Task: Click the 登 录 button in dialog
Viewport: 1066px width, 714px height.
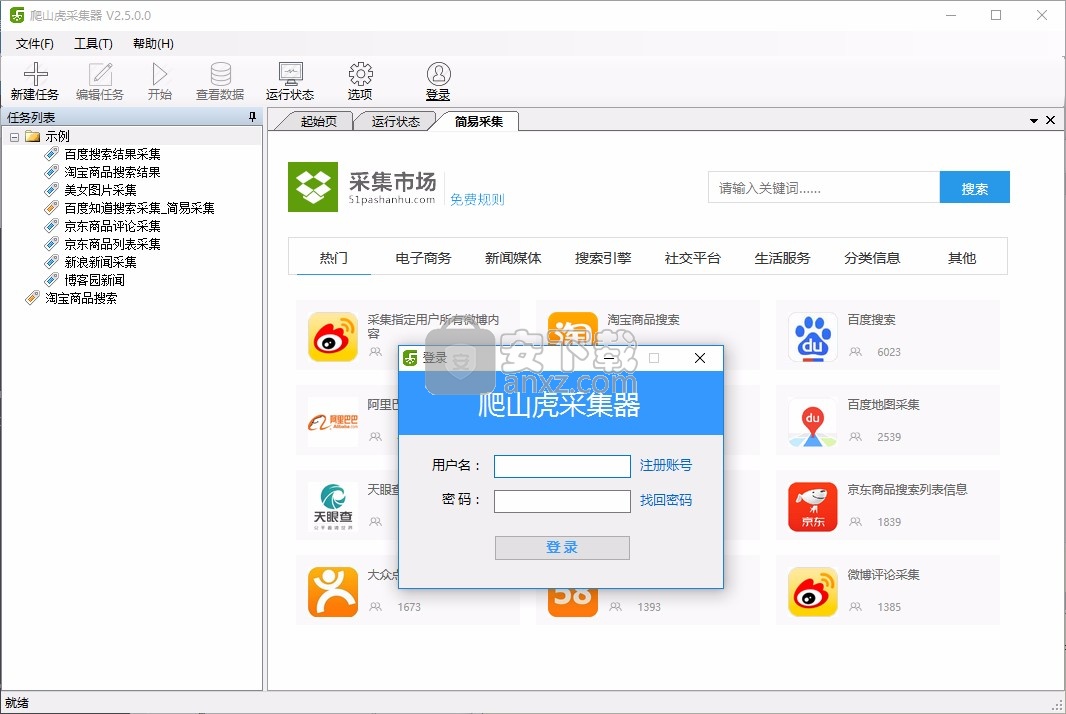Action: click(562, 547)
